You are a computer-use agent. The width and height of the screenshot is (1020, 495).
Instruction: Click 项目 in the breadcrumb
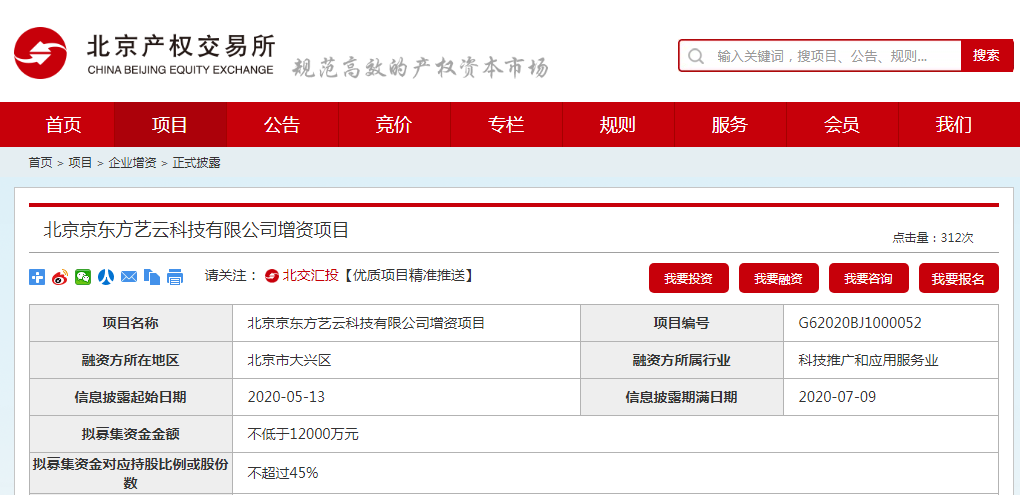81,163
